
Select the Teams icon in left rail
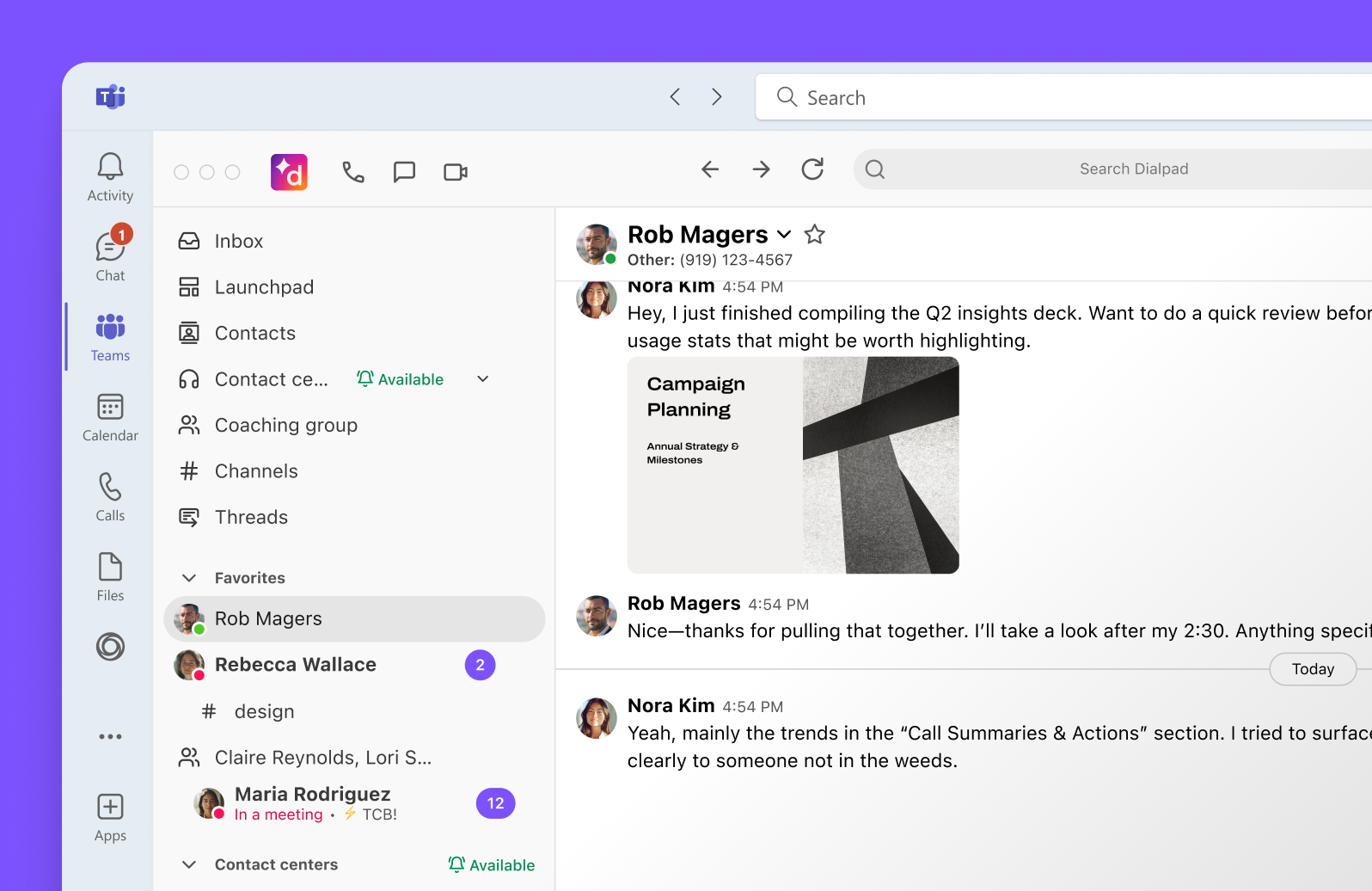coord(110,336)
